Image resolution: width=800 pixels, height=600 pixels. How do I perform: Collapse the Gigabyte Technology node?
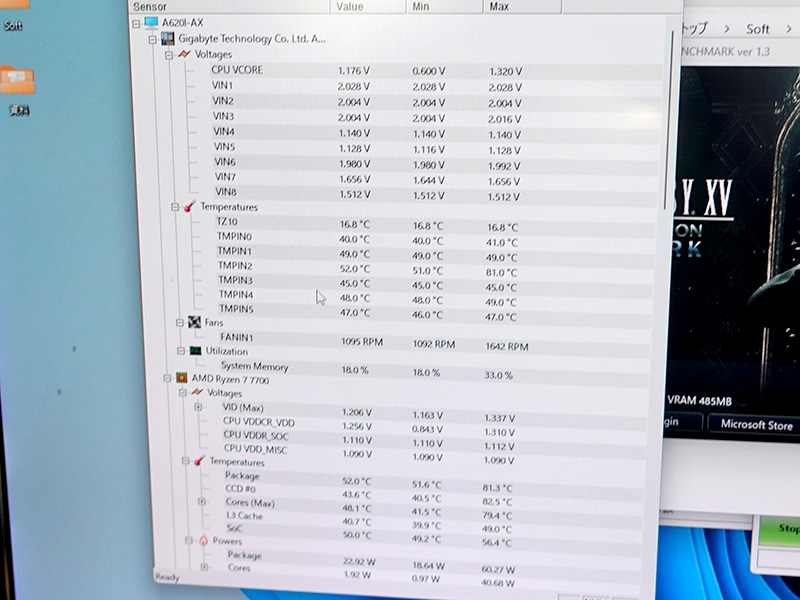point(152,39)
